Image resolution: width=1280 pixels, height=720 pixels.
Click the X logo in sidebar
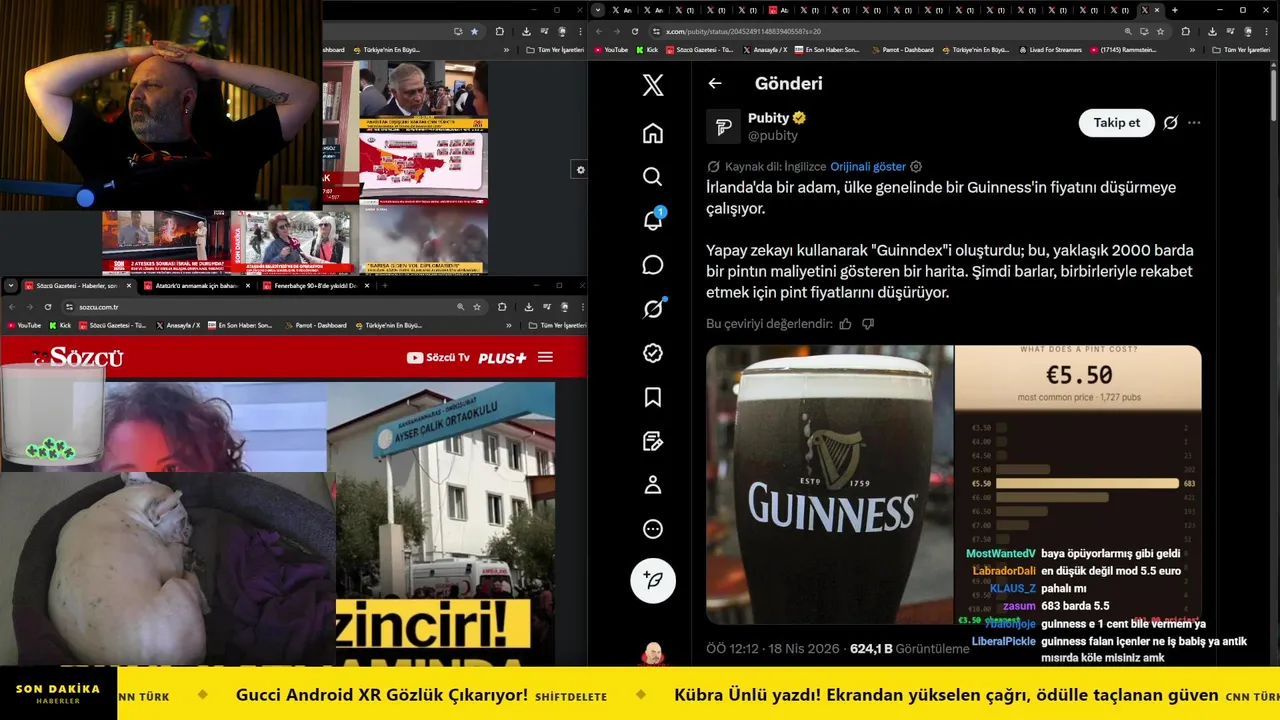(653, 85)
